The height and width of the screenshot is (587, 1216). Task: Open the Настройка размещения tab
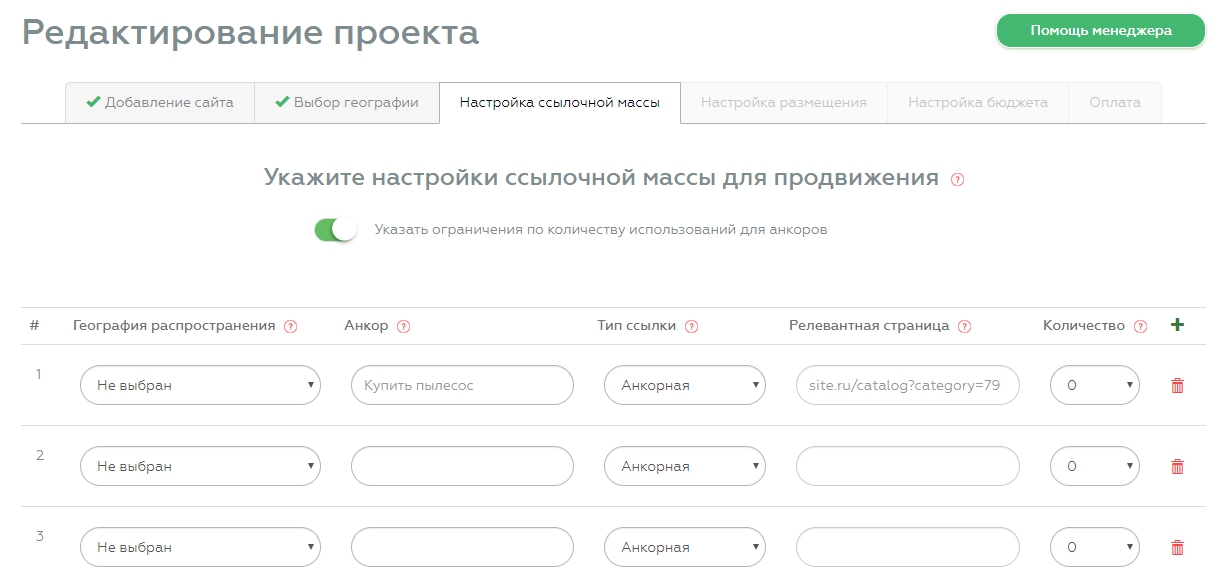(784, 103)
